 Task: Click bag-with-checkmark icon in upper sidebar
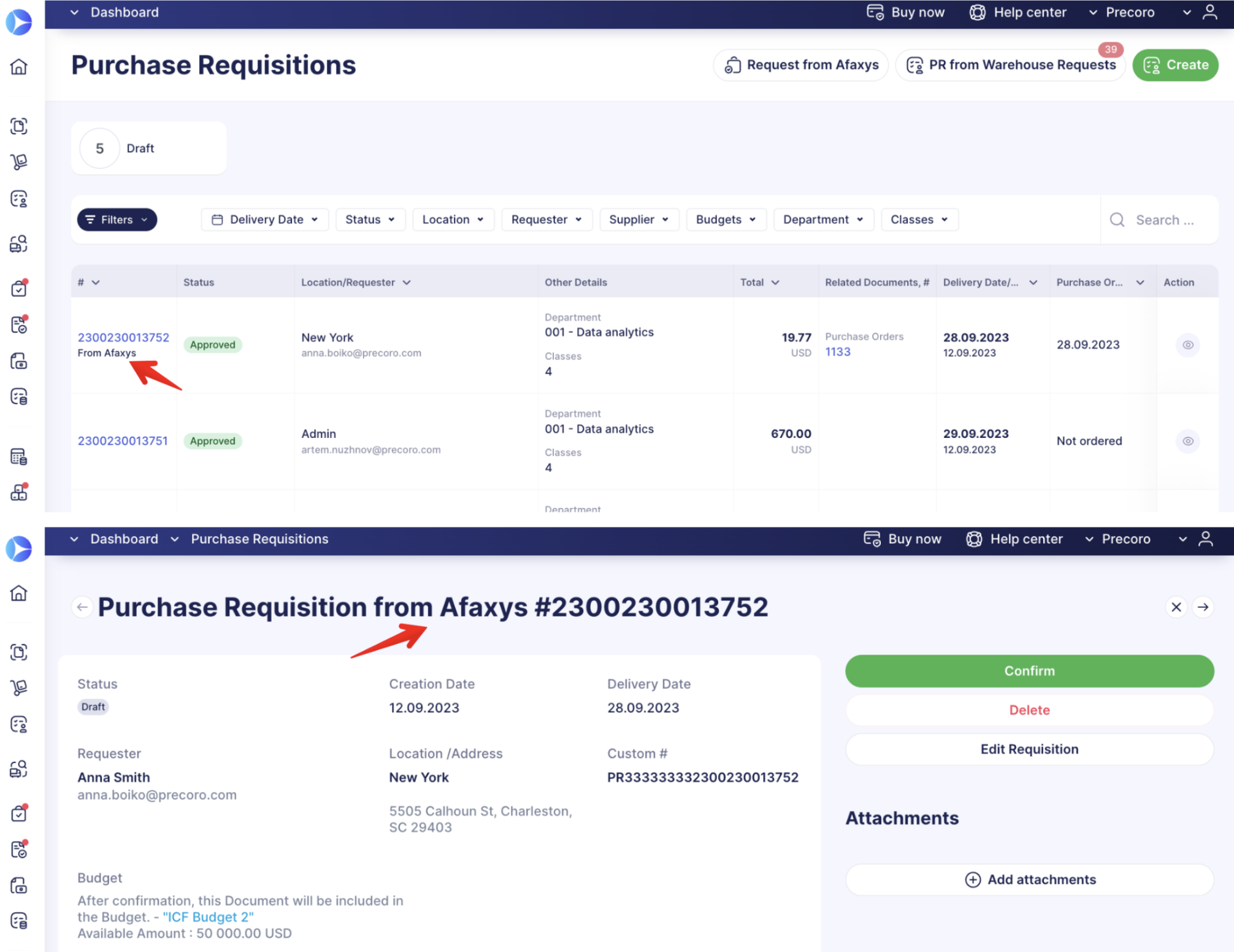tap(19, 288)
